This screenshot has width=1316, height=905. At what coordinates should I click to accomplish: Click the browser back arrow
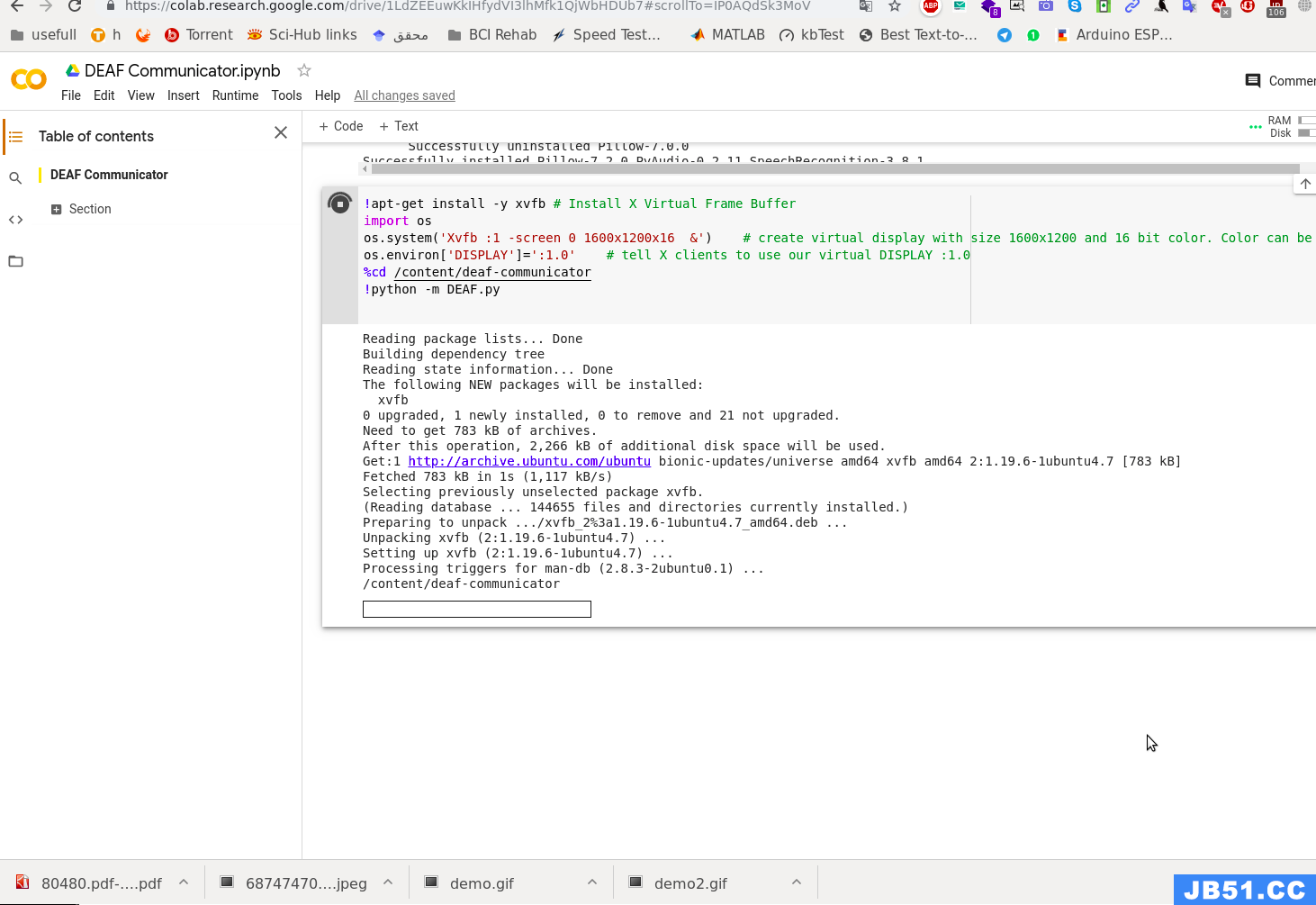click(x=16, y=5)
